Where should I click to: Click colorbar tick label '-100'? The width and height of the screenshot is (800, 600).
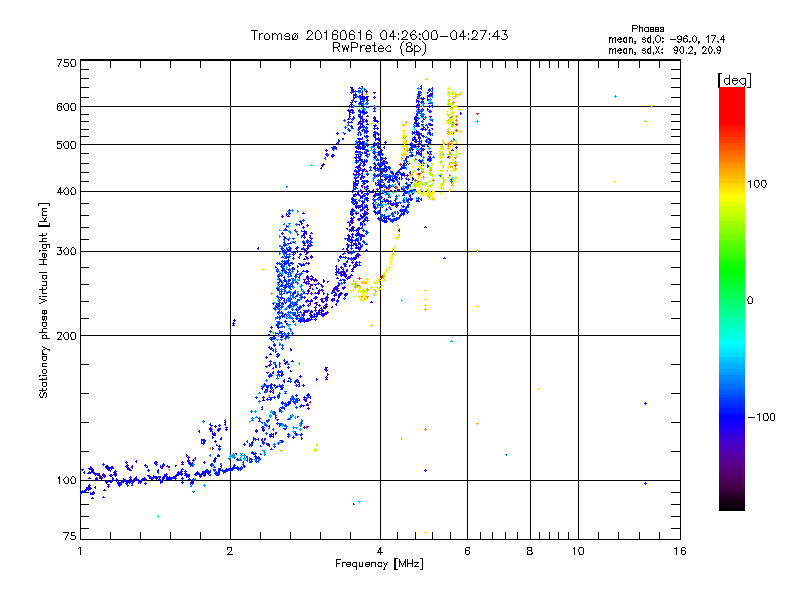coord(762,417)
